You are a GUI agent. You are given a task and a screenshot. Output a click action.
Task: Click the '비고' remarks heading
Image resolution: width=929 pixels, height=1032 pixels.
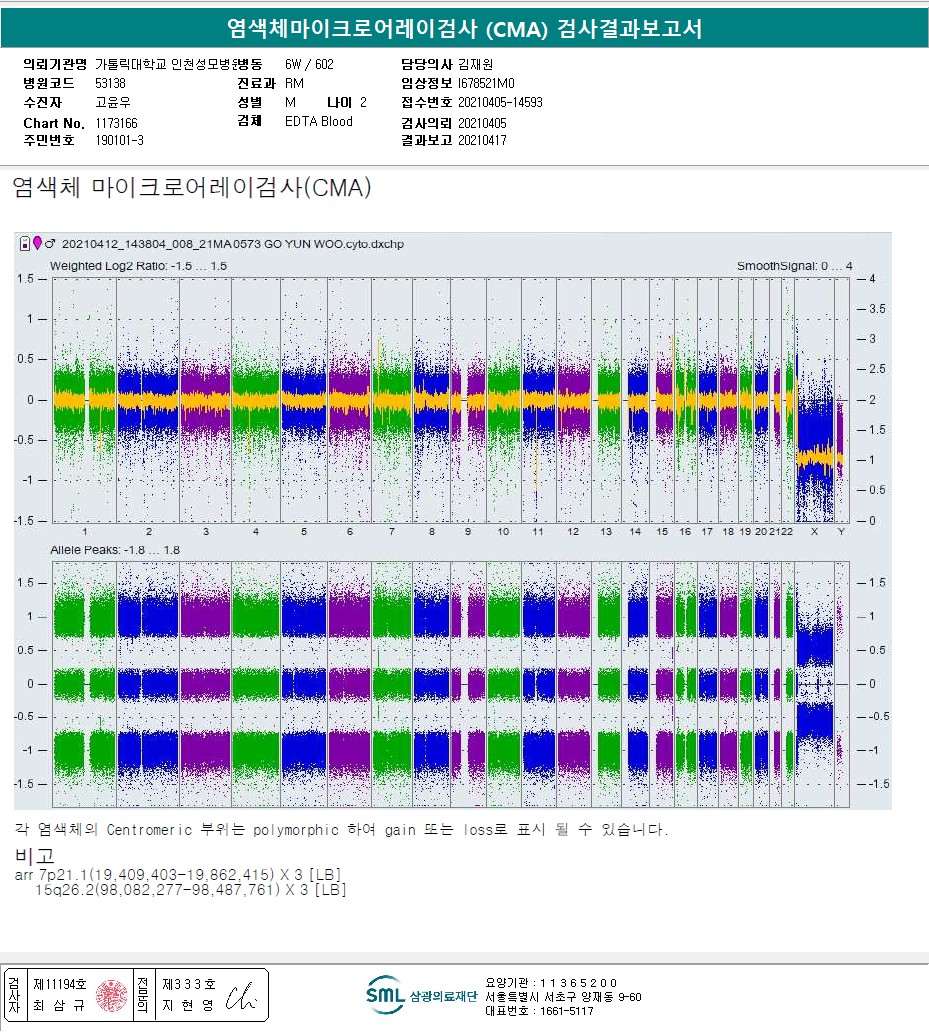pyautogui.click(x=34, y=856)
